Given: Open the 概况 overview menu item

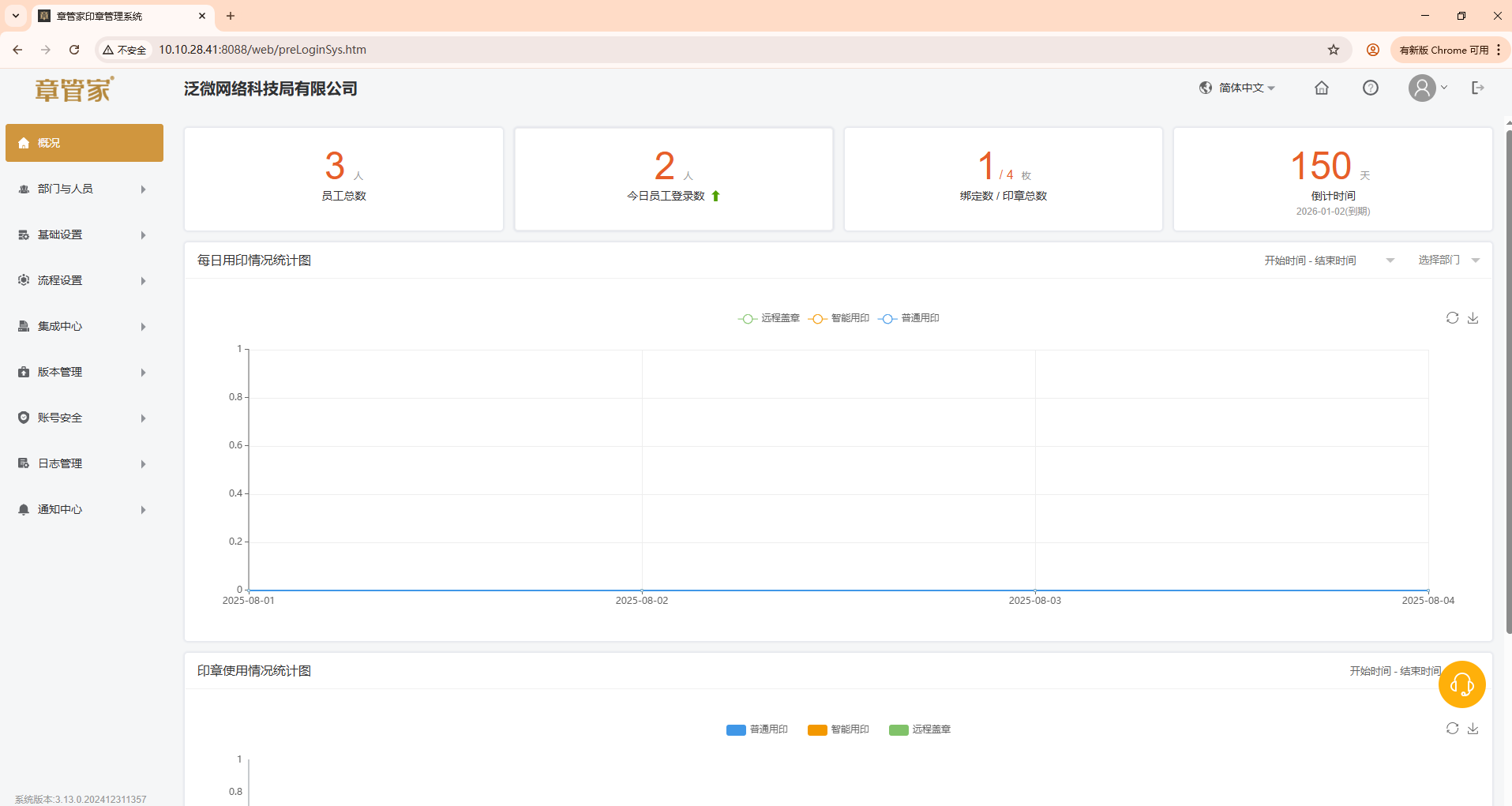Looking at the screenshot, I should 84,143.
